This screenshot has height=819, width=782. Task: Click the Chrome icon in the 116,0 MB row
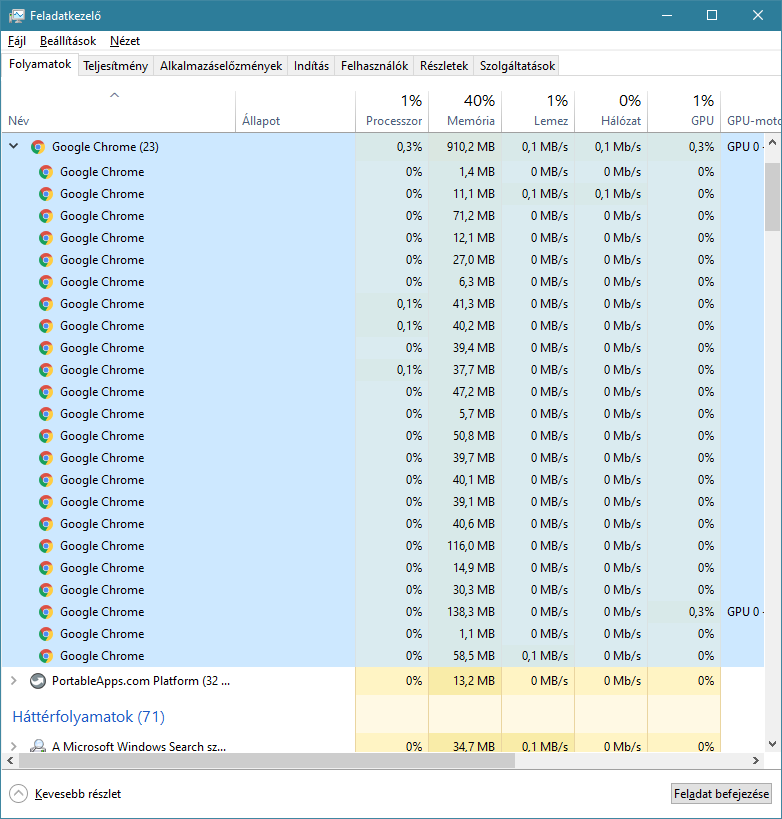coord(46,546)
